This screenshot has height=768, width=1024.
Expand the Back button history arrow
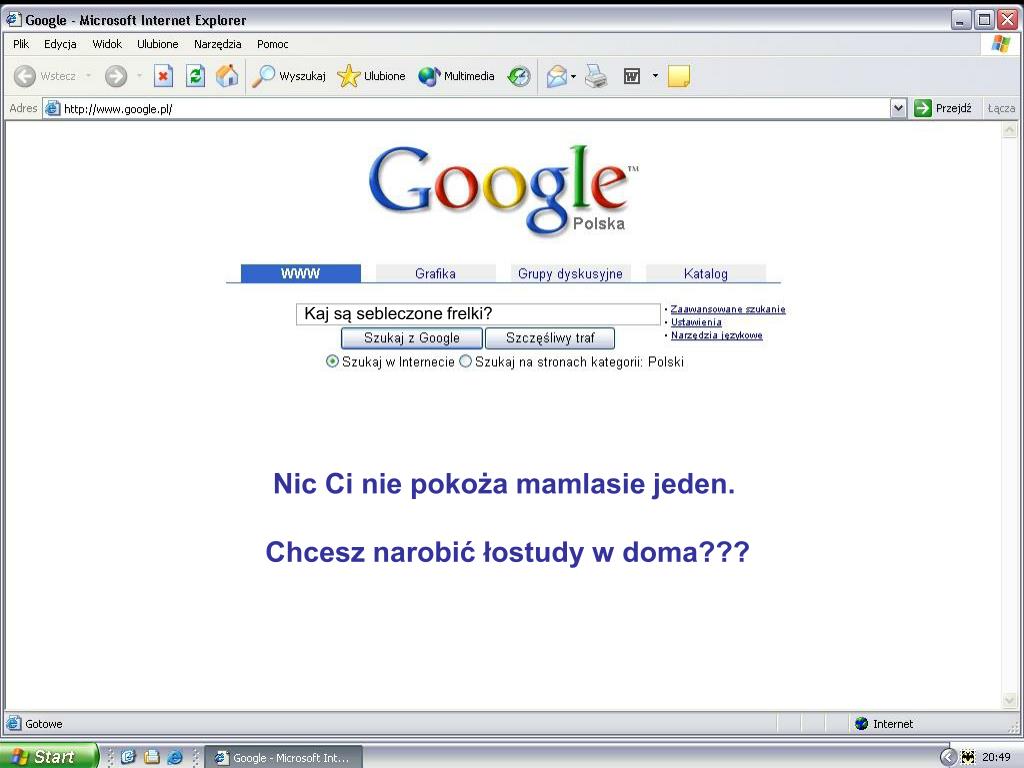tap(88, 76)
